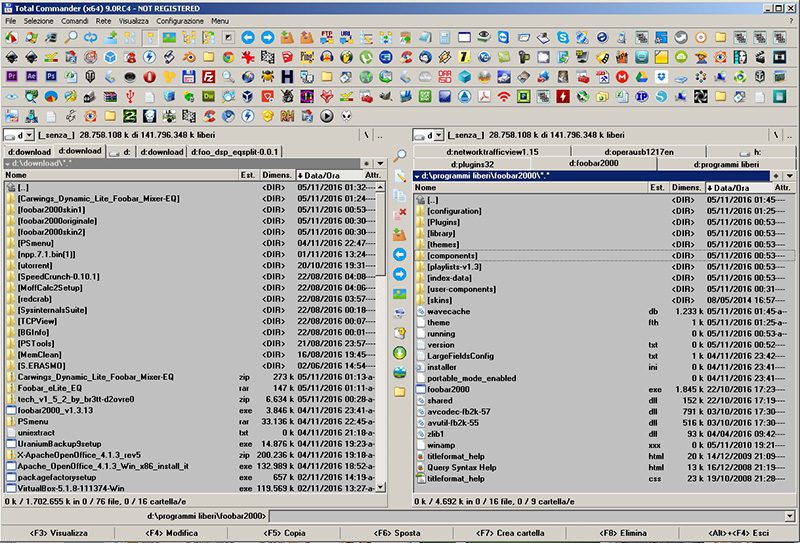Open the File menu

(10, 21)
